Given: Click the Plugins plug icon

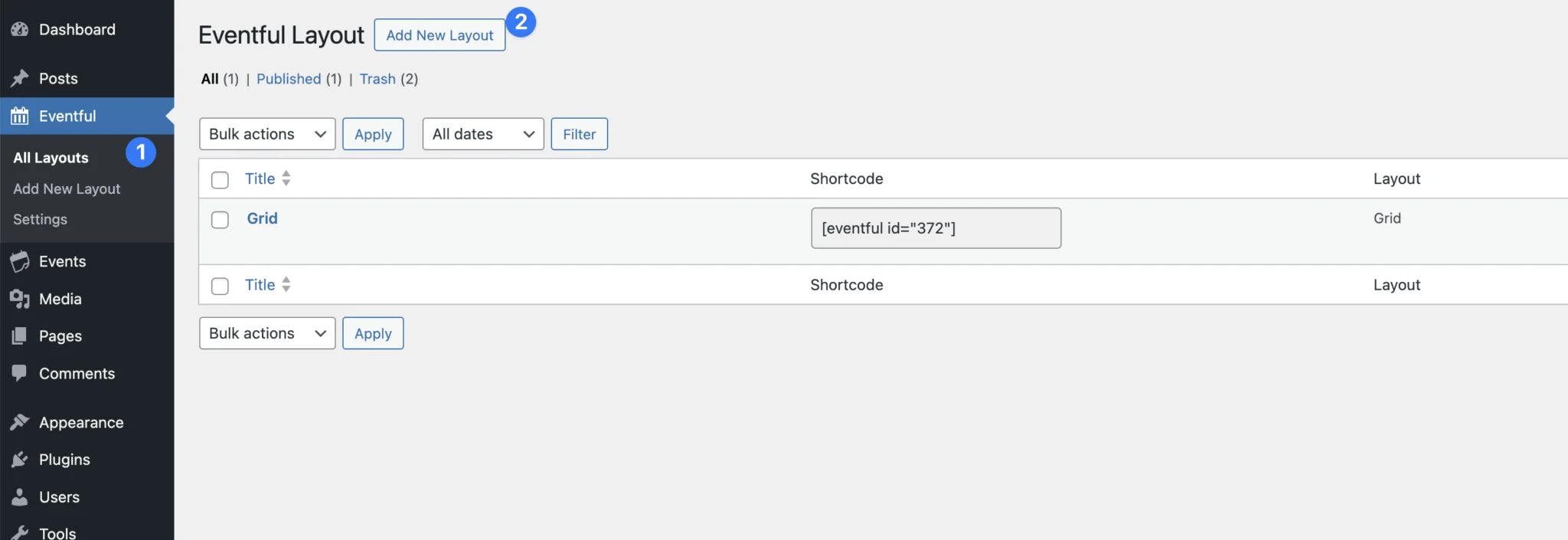Looking at the screenshot, I should pyautogui.click(x=19, y=460).
